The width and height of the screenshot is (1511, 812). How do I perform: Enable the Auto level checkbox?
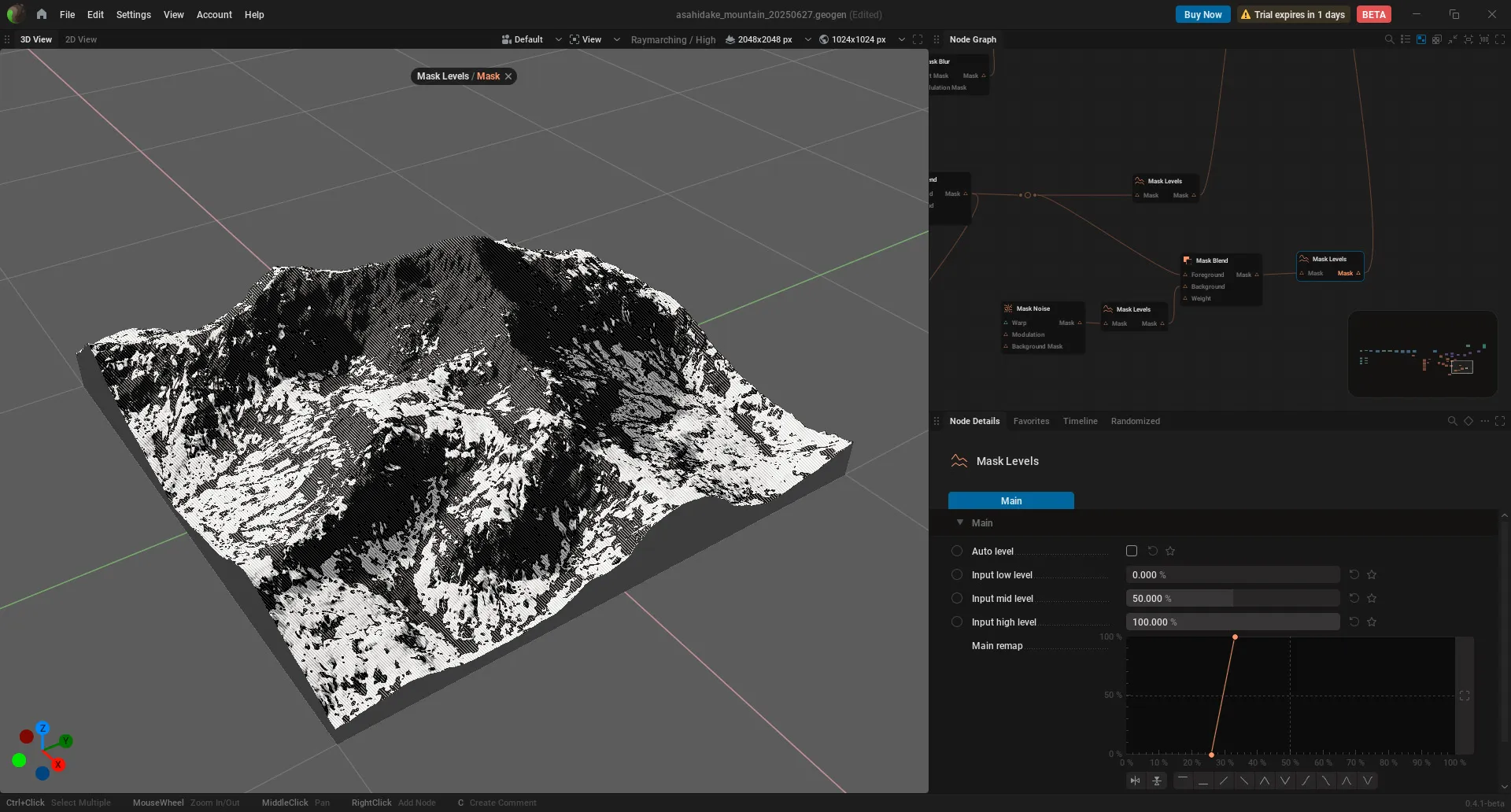[x=1132, y=551]
